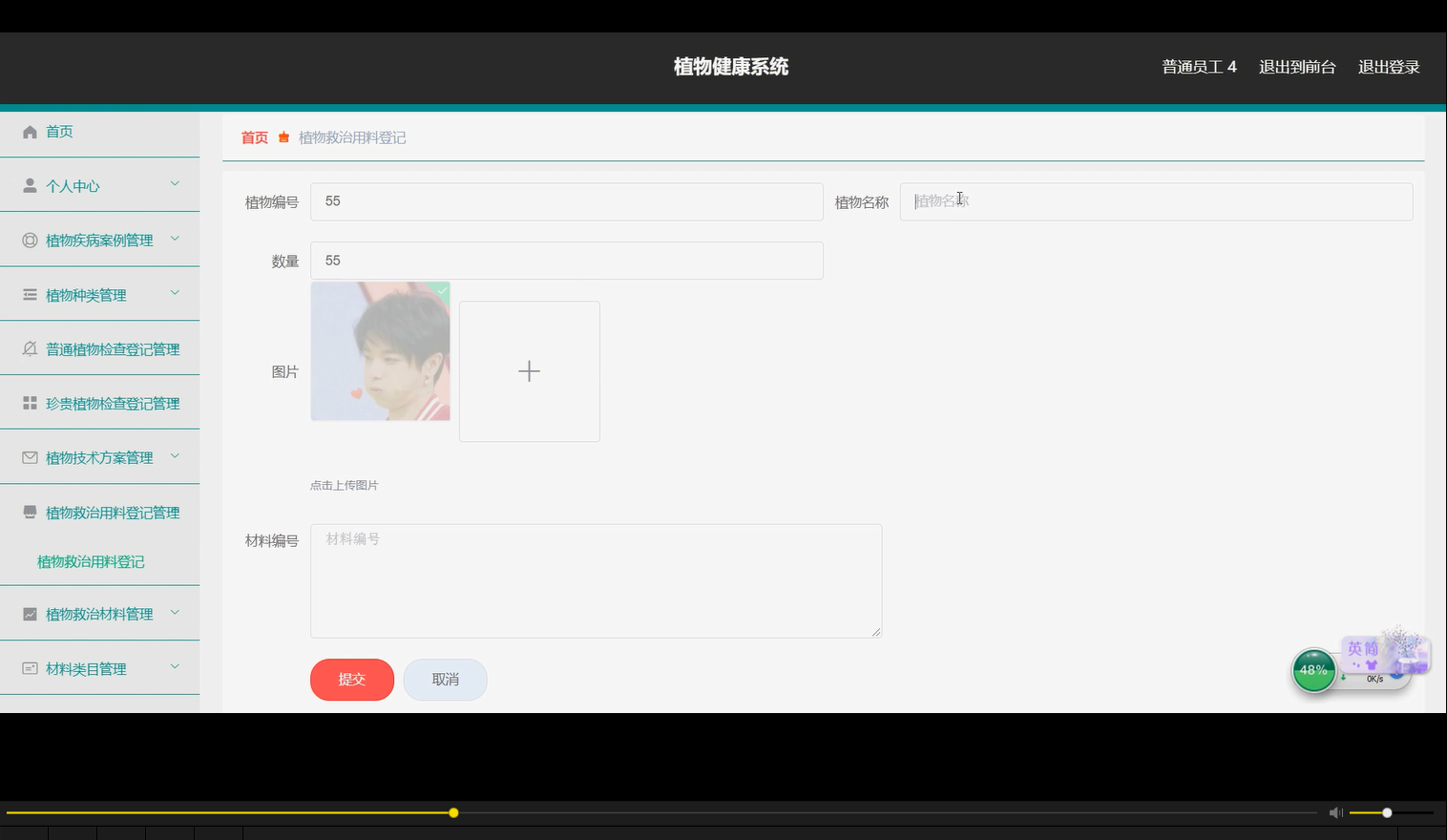Click the 首页 breadcrumb link
Image resolution: width=1447 pixels, height=840 pixels.
[254, 137]
